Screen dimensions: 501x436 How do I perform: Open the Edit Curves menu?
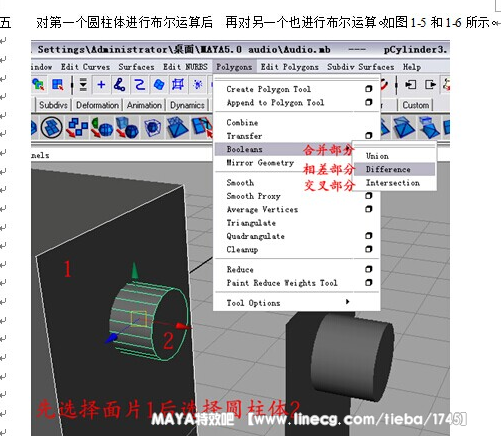point(85,67)
